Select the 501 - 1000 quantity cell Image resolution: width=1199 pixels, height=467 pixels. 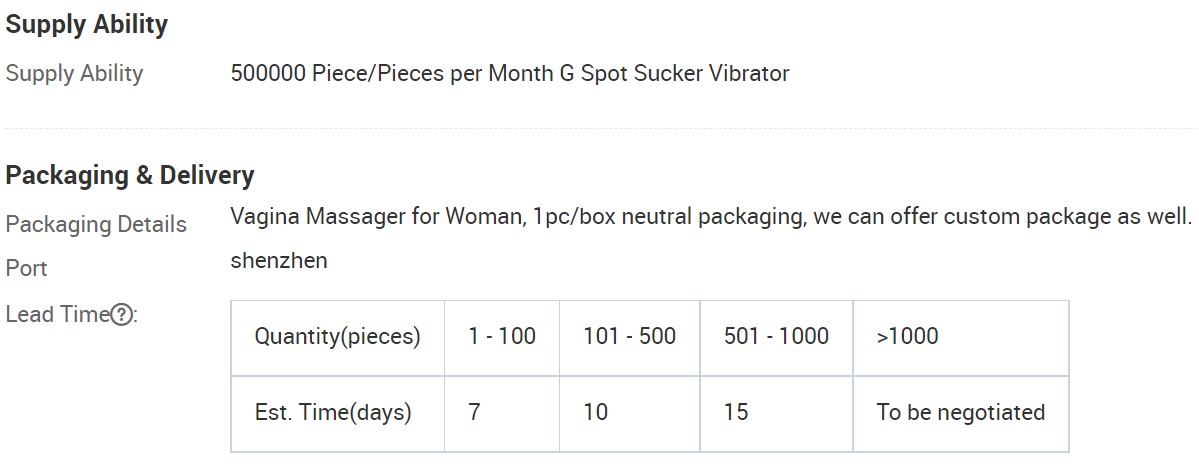[x=776, y=337]
